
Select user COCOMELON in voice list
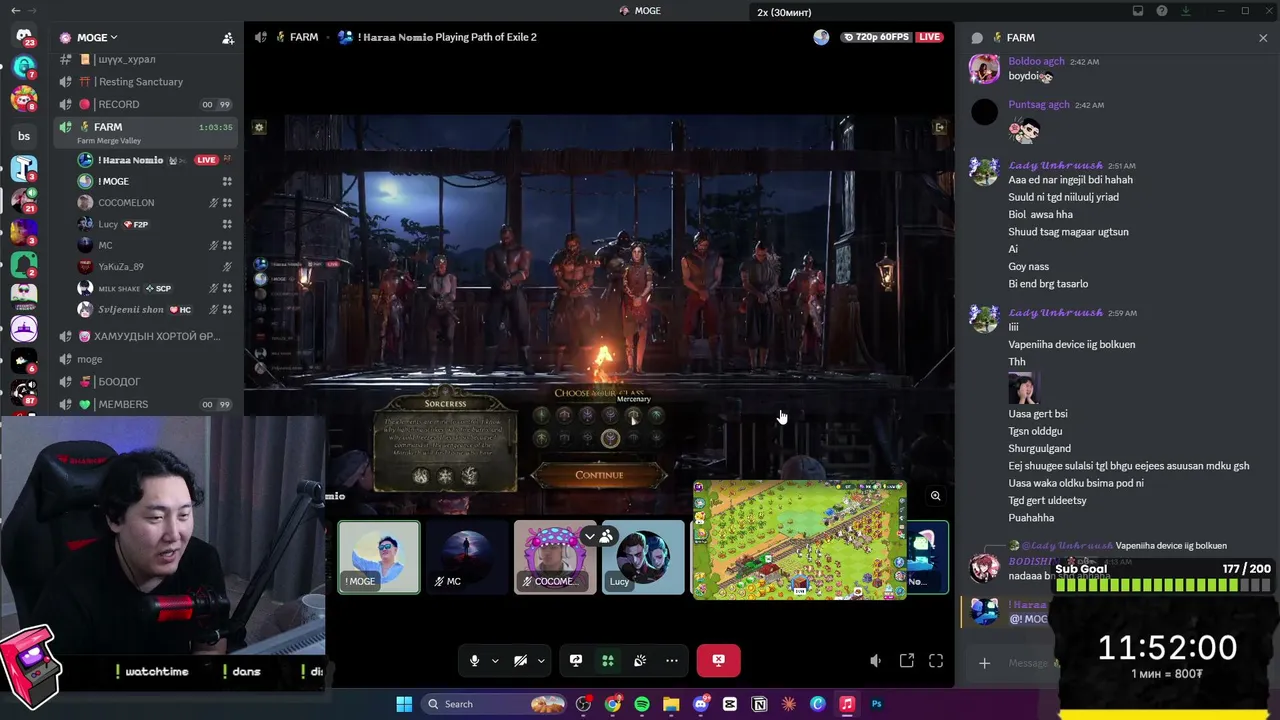(x=155, y=203)
